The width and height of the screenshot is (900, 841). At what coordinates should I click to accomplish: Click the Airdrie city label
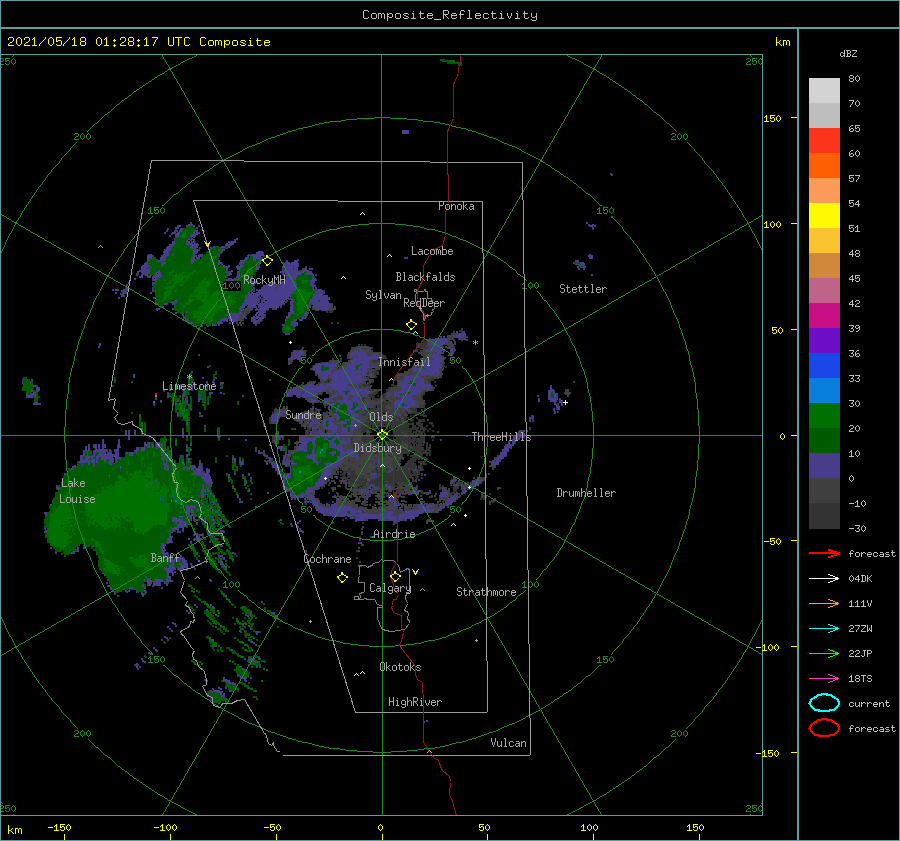point(394,534)
